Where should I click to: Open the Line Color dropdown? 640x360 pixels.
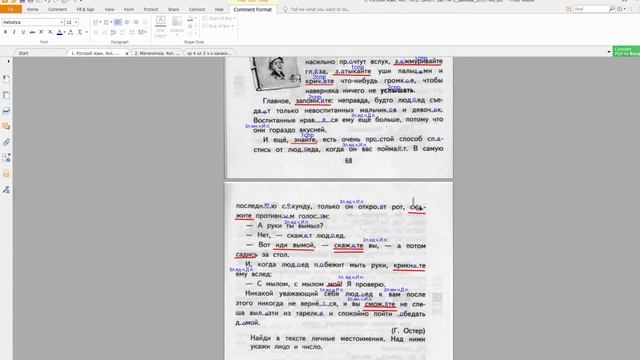point(160,27)
